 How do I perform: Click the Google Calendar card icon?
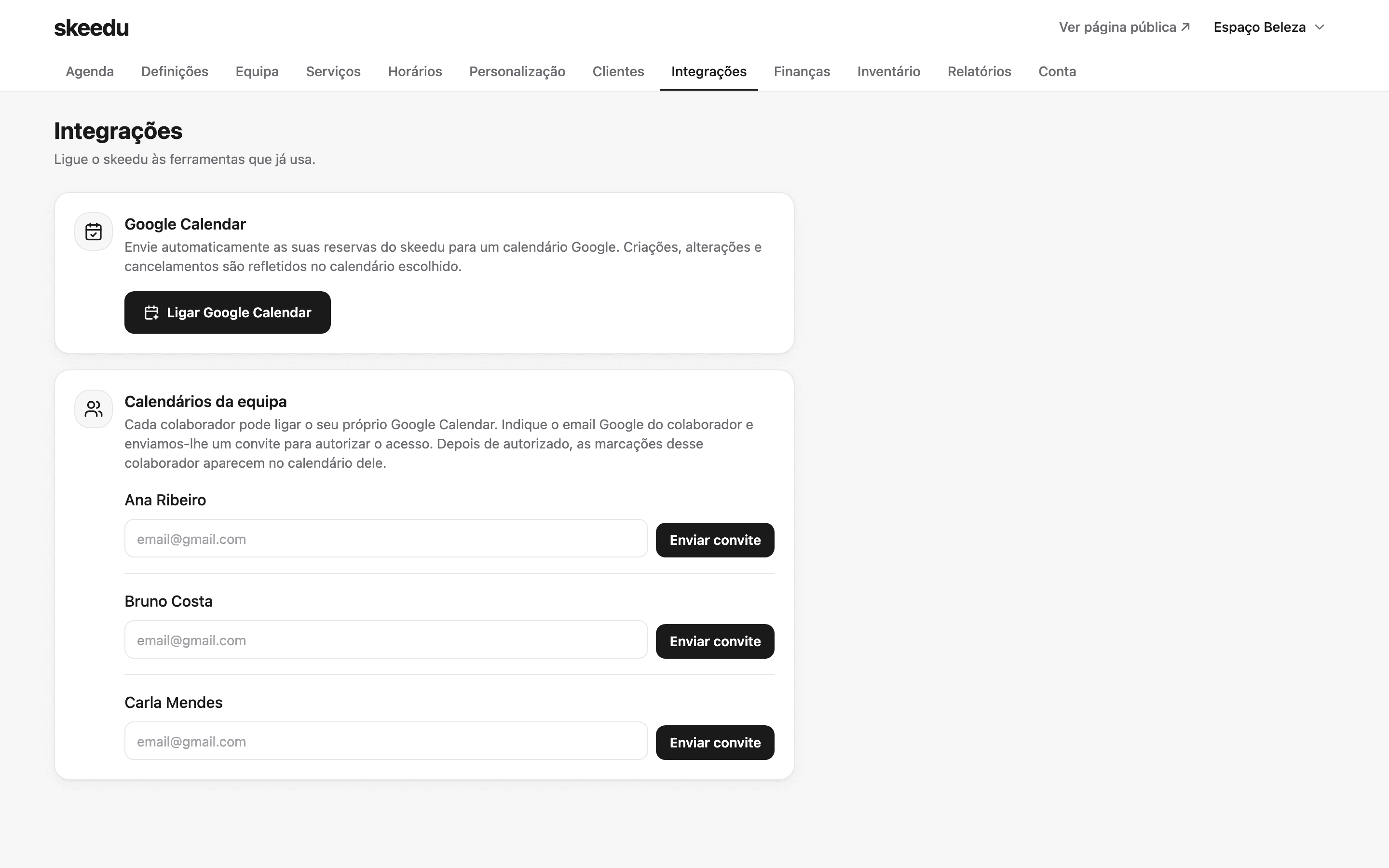point(94,231)
